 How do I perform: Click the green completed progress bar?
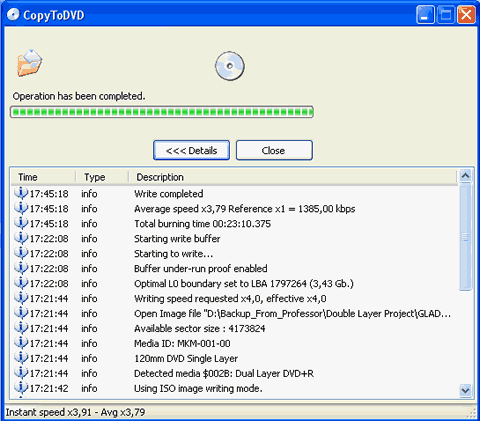pyautogui.click(x=162, y=112)
